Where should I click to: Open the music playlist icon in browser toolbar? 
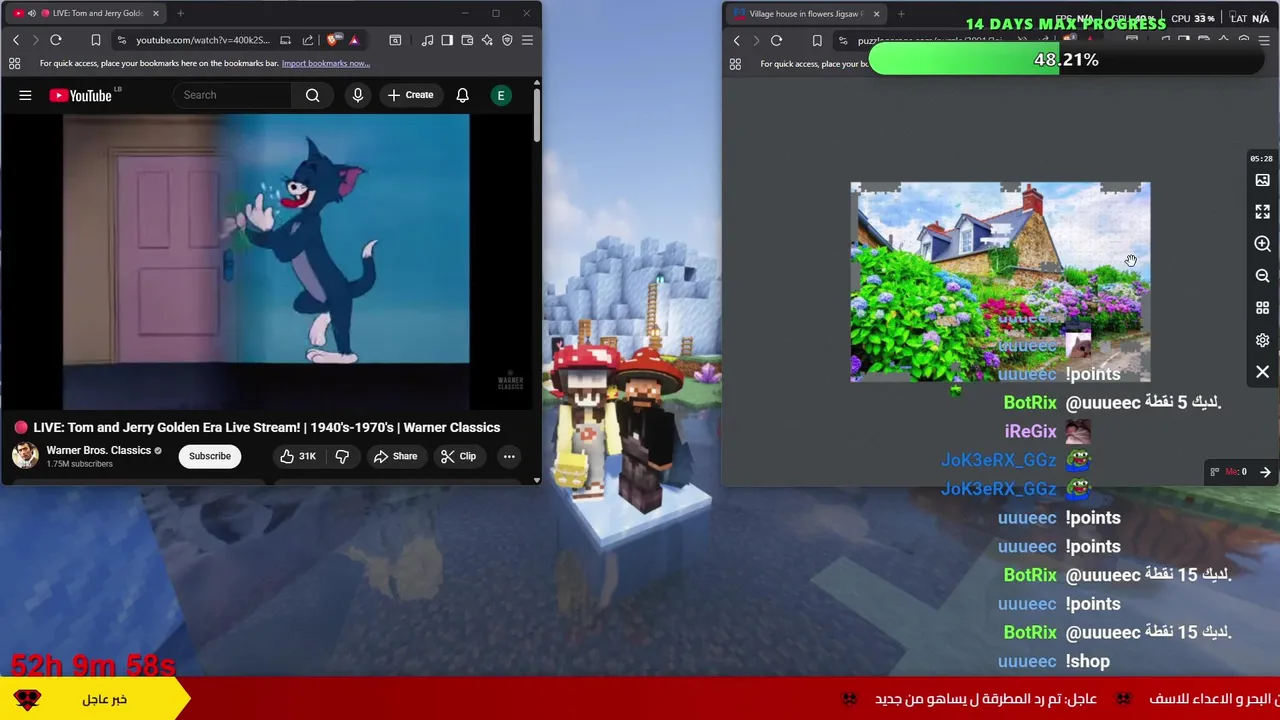point(427,40)
